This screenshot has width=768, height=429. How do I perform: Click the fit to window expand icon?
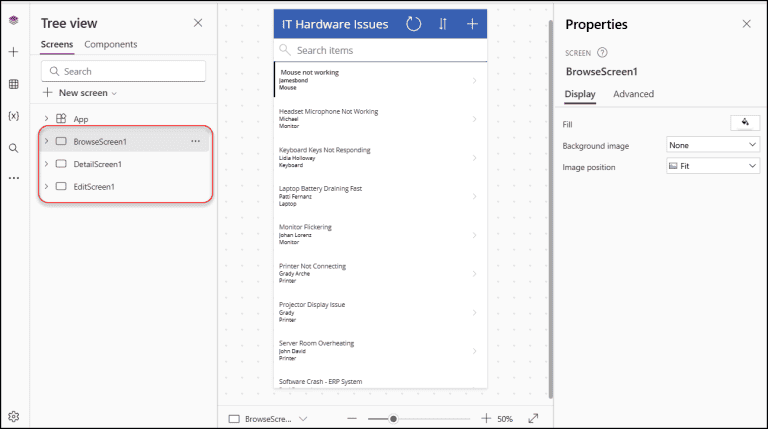click(x=533, y=418)
